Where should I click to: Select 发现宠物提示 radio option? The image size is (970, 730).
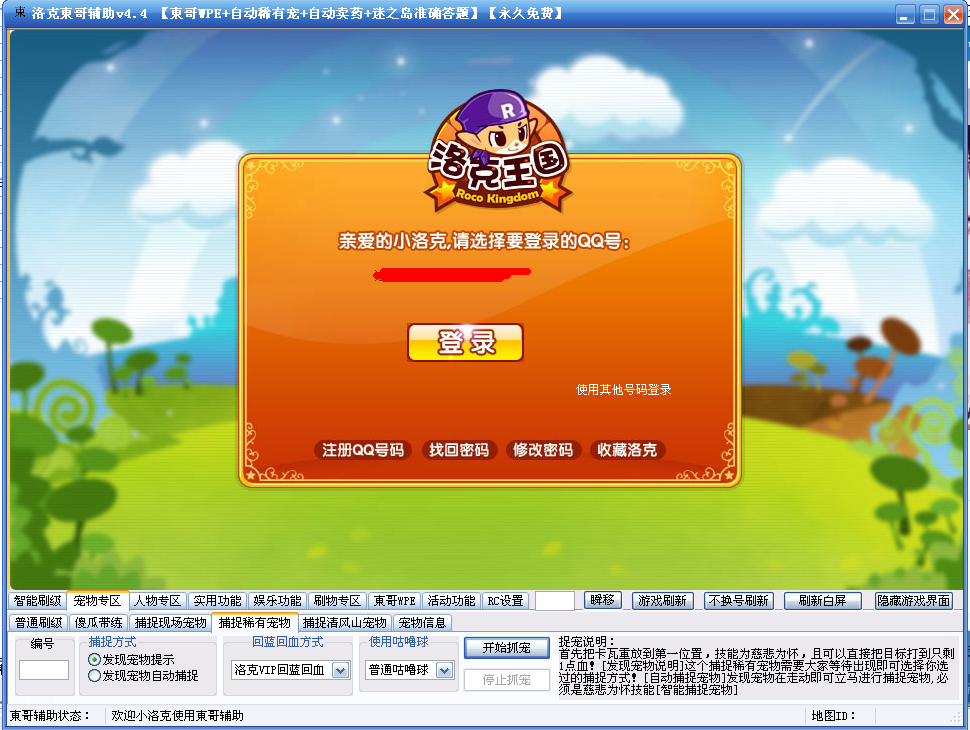(x=131, y=659)
